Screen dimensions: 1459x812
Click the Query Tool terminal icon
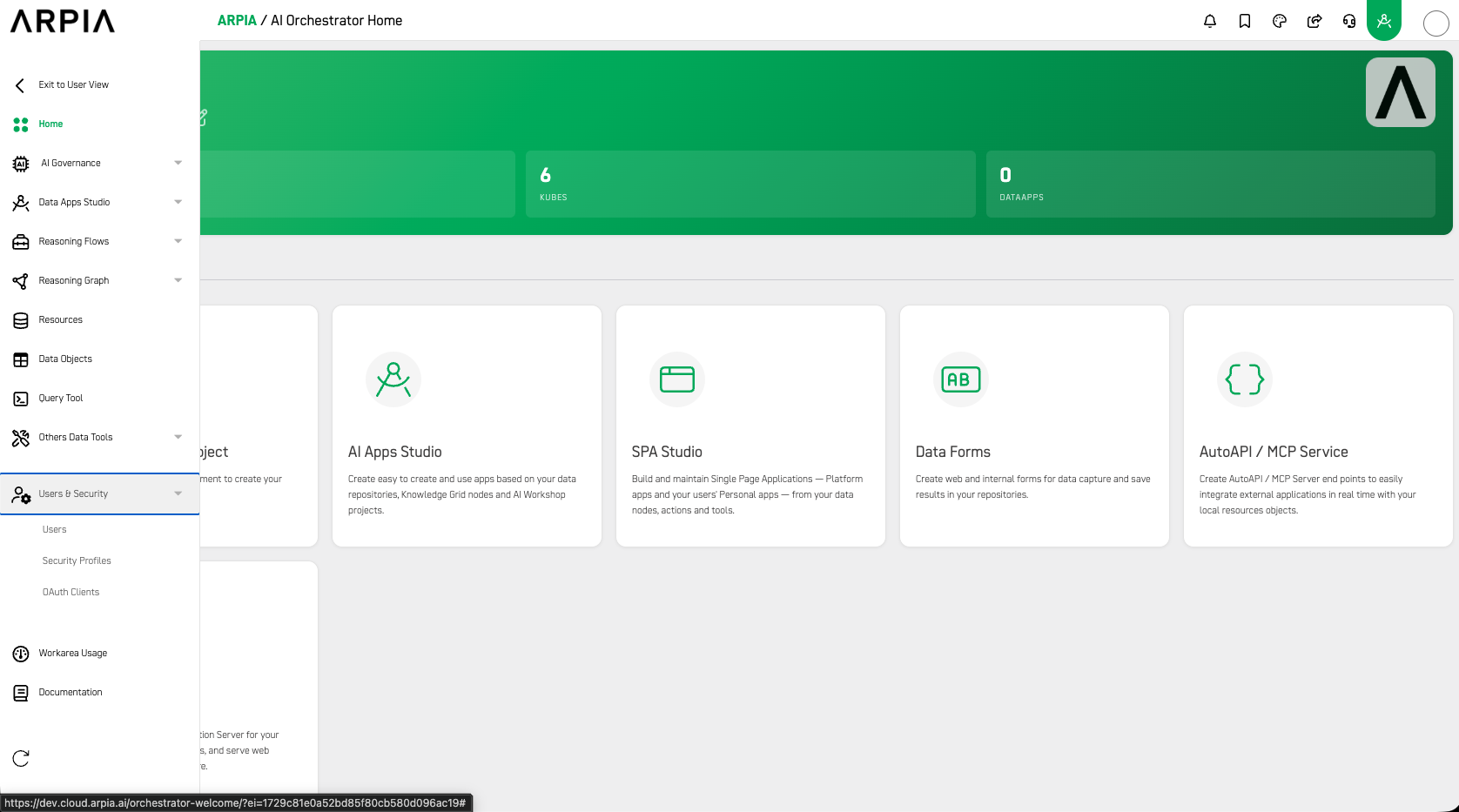tap(21, 399)
